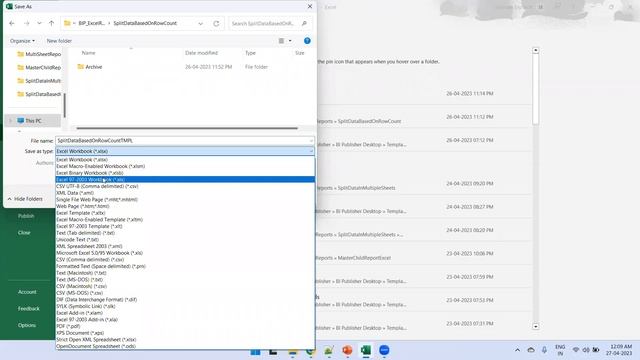The image size is (640, 360).
Task: Open MultiSheetRepo folder in navigation pane
Action: [39, 54]
